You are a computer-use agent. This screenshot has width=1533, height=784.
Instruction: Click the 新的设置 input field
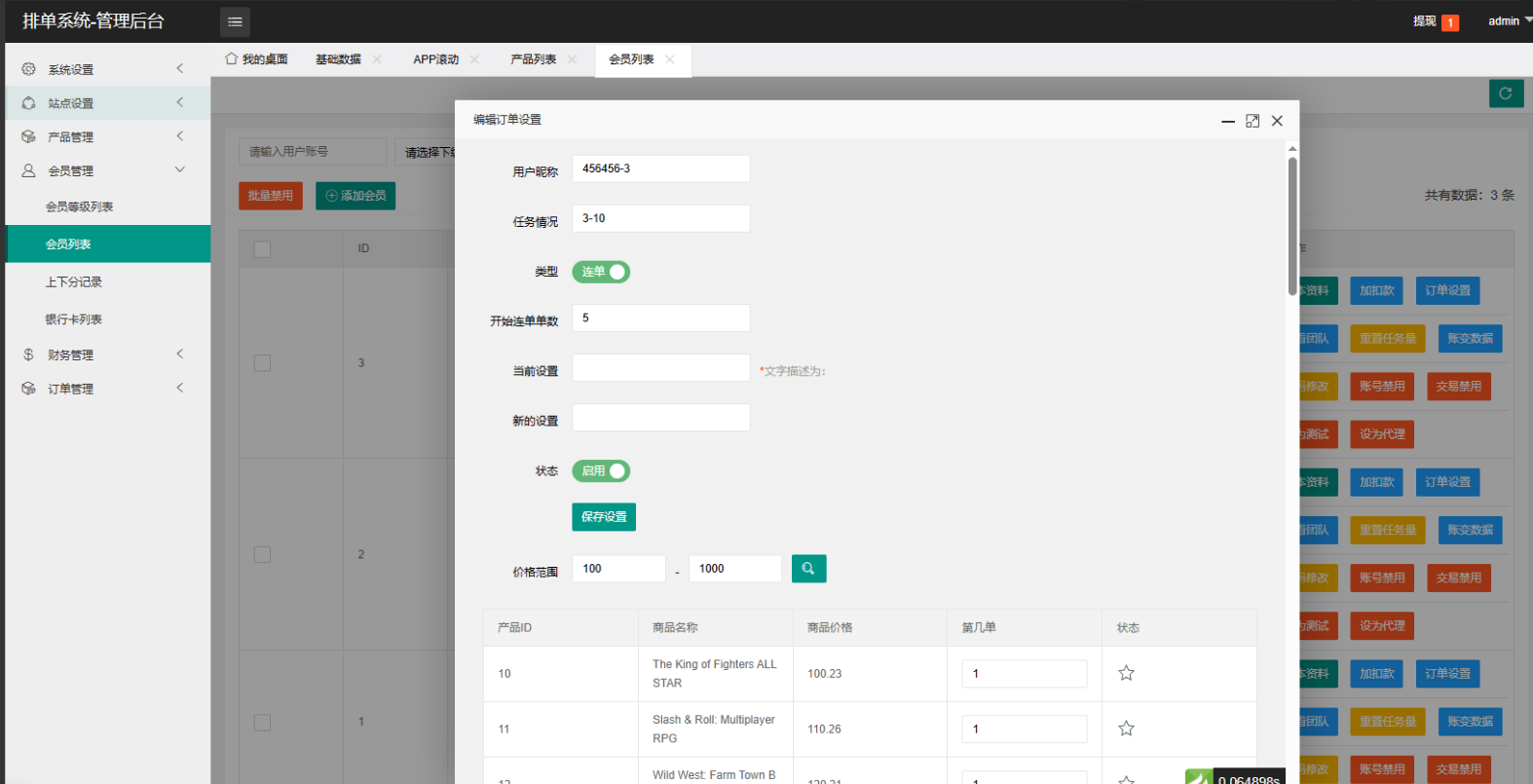(x=661, y=418)
